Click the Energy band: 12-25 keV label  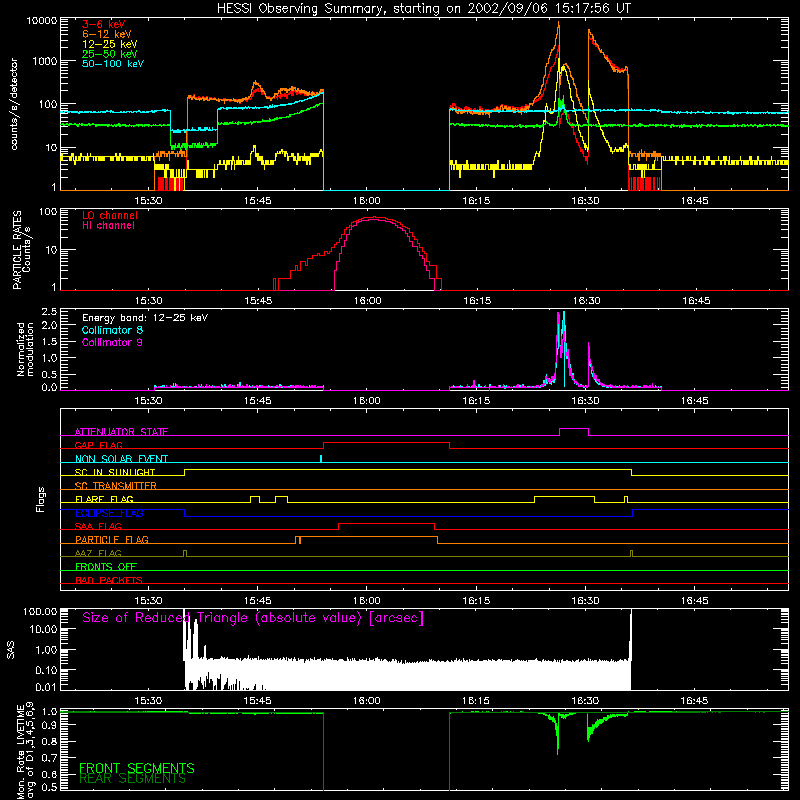pos(145,318)
